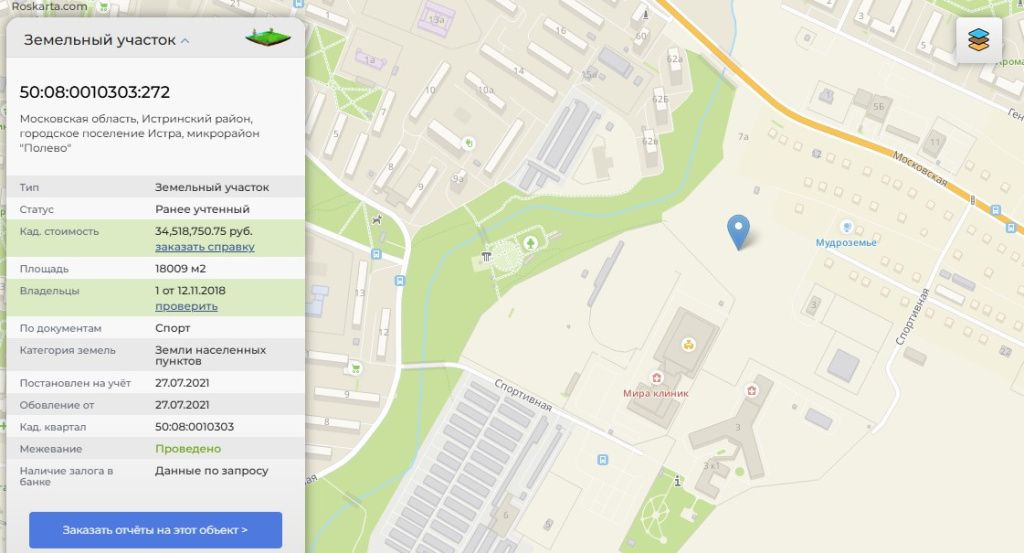
Task: Select the cadastral number 50:08:0010303:272
Action: pyautogui.click(x=95, y=92)
